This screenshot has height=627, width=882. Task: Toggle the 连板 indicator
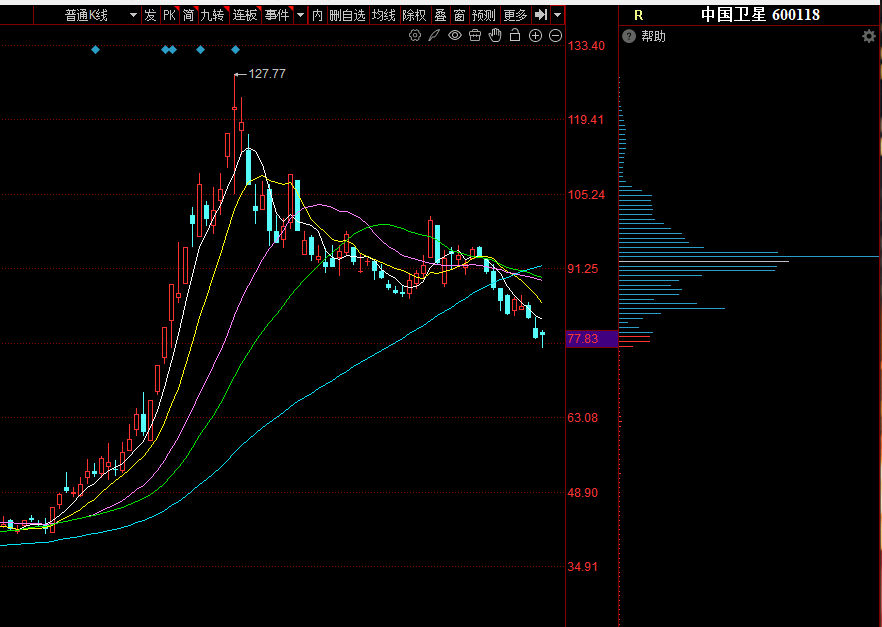tap(245, 15)
